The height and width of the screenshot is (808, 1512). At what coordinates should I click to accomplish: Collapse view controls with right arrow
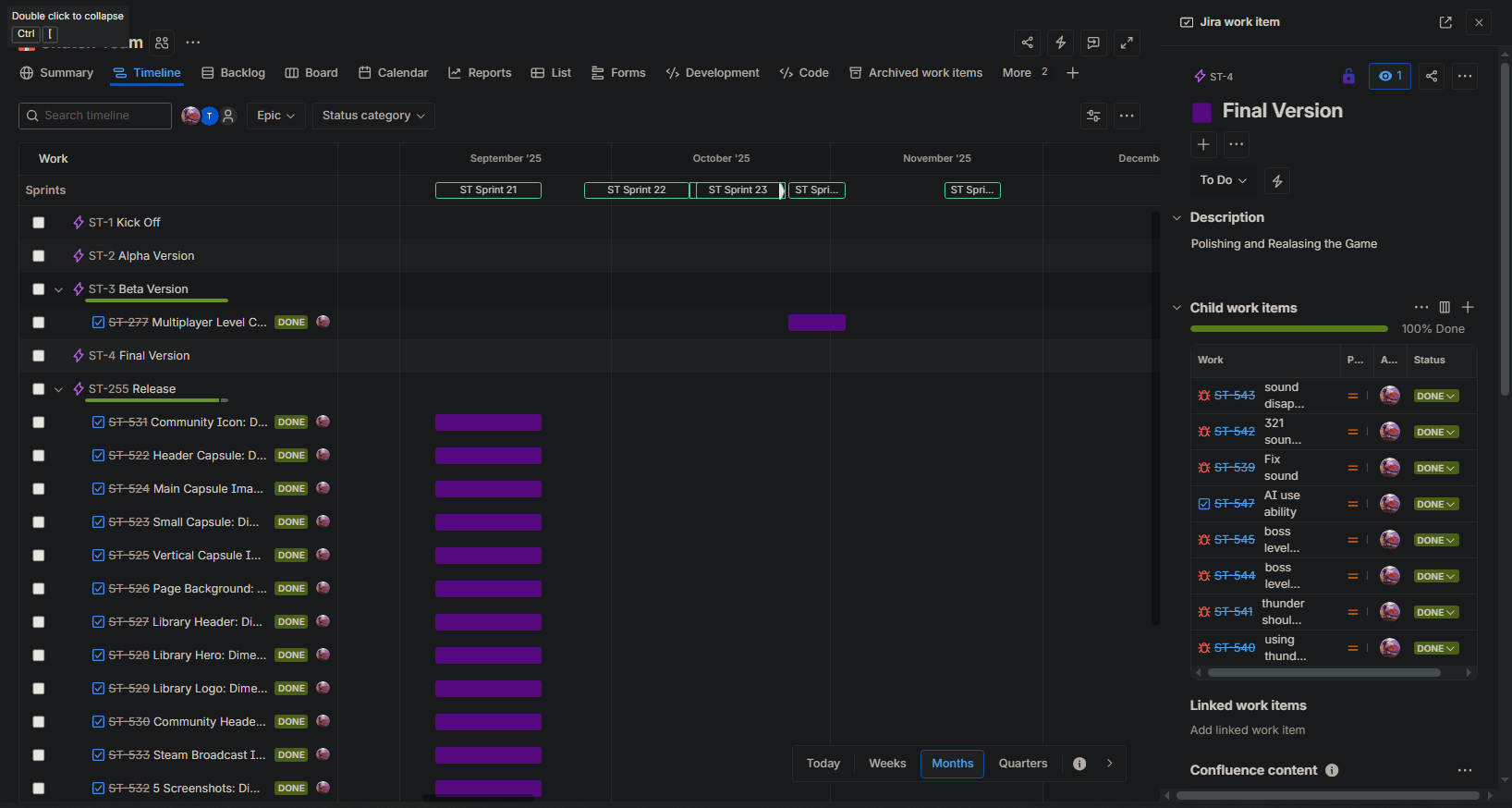[x=1110, y=764]
